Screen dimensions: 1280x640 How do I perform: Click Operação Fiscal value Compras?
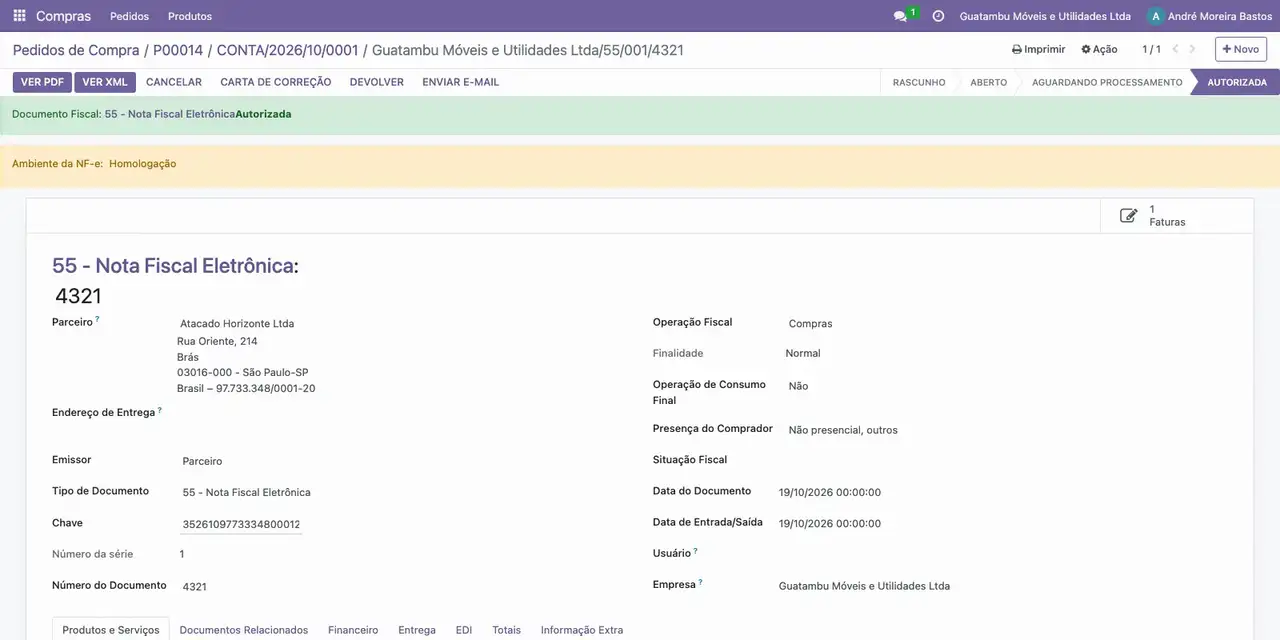tap(811, 324)
